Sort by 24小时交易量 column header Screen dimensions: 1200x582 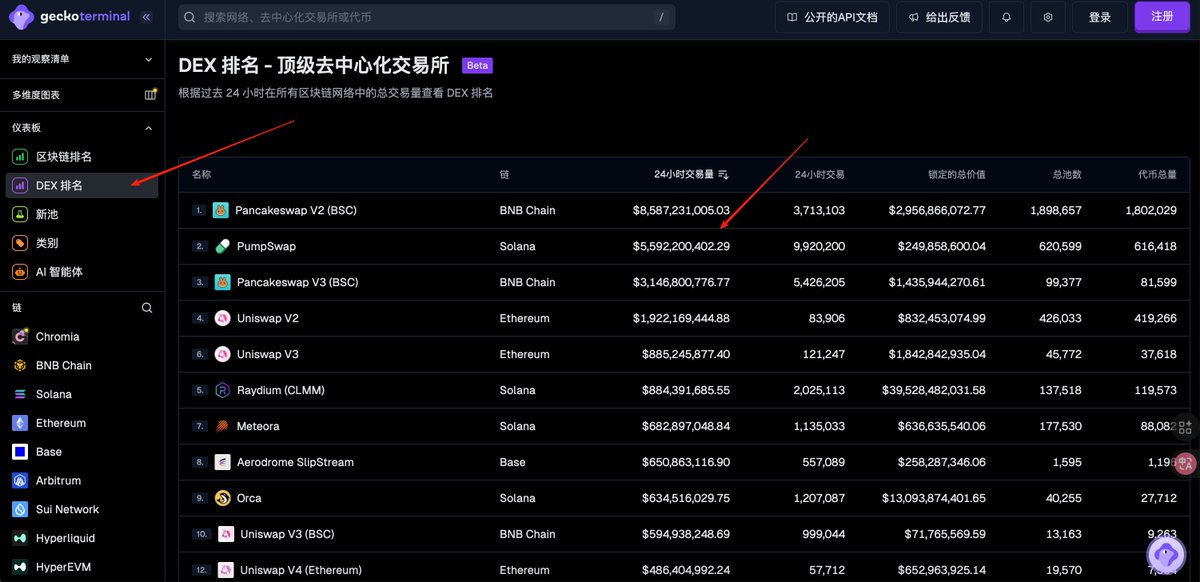point(690,174)
